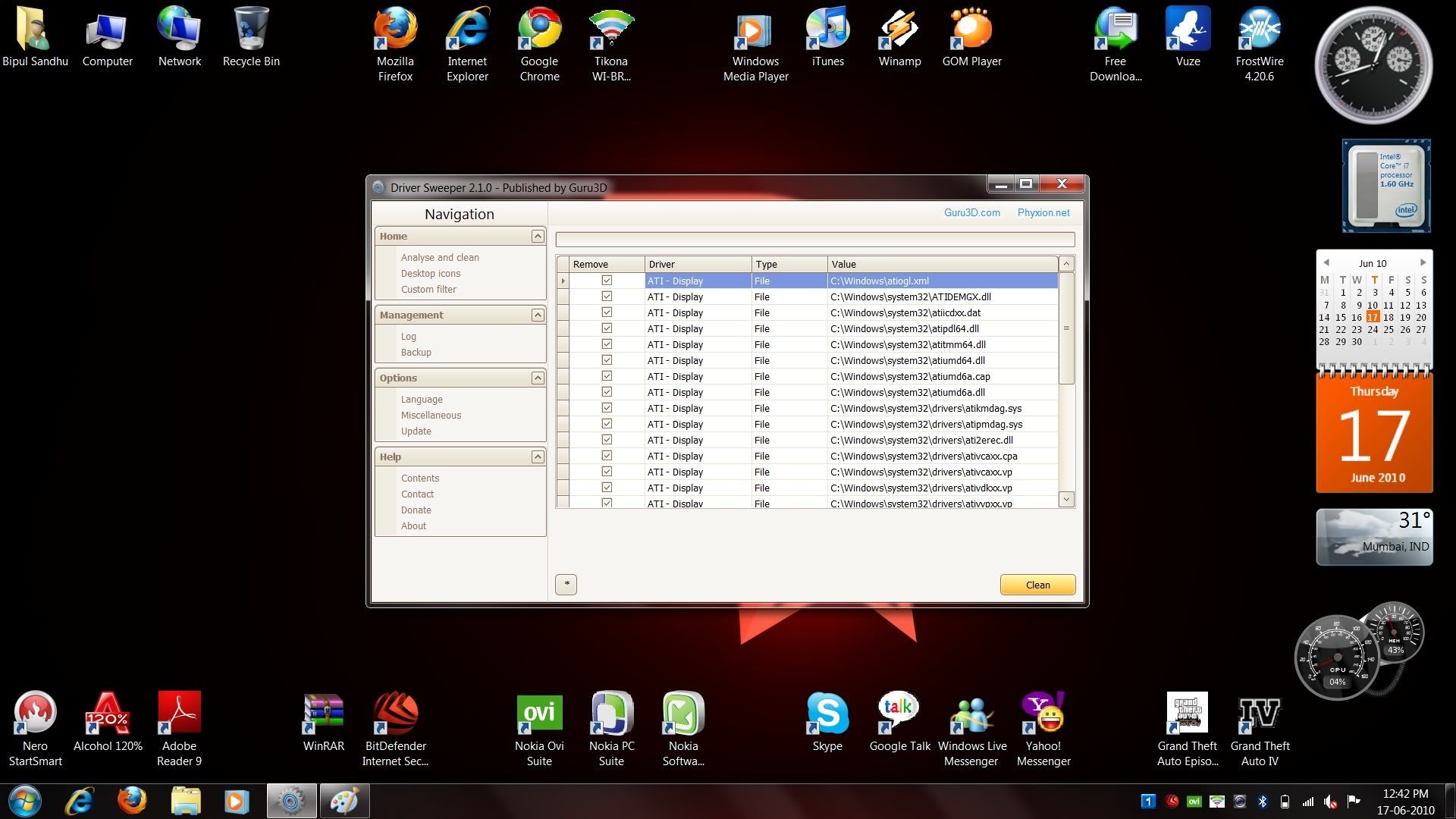Launch the iTunes desktop shortcut

tap(827, 38)
